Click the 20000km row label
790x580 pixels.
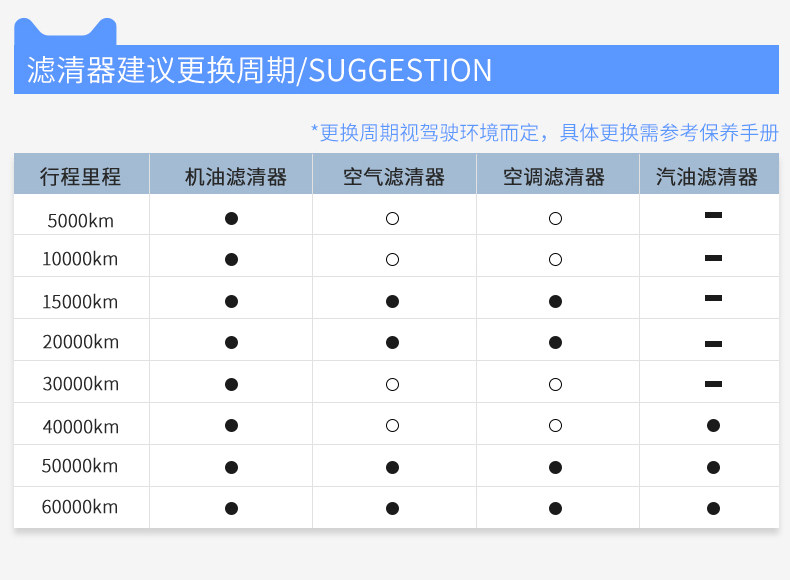pyautogui.click(x=80, y=342)
